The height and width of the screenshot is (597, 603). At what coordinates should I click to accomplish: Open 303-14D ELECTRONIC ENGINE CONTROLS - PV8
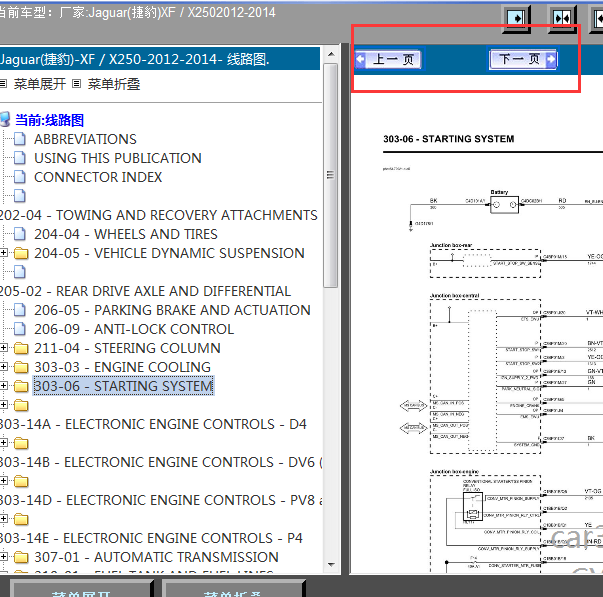[161, 500]
